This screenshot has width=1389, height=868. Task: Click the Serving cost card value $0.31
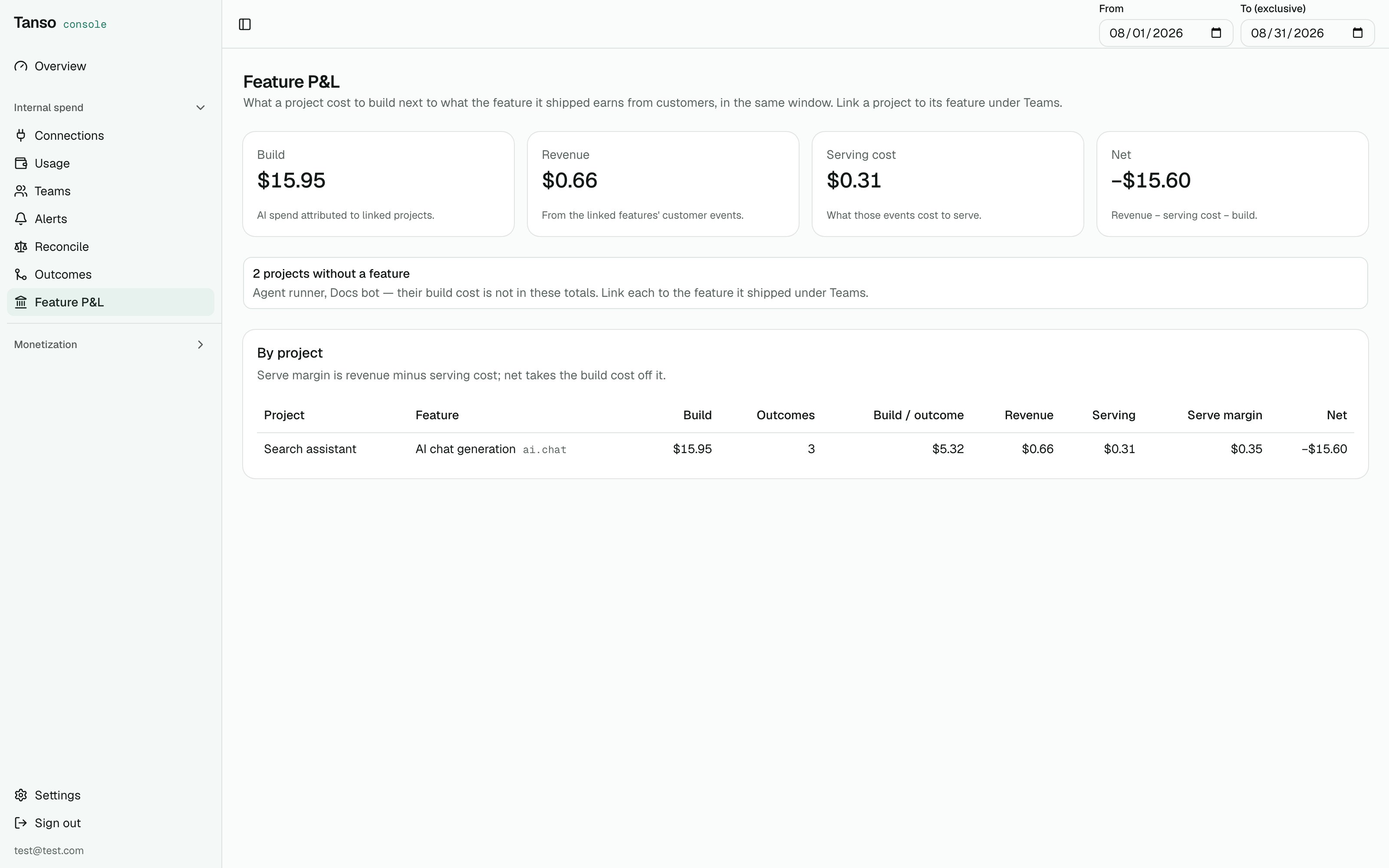[x=853, y=180]
